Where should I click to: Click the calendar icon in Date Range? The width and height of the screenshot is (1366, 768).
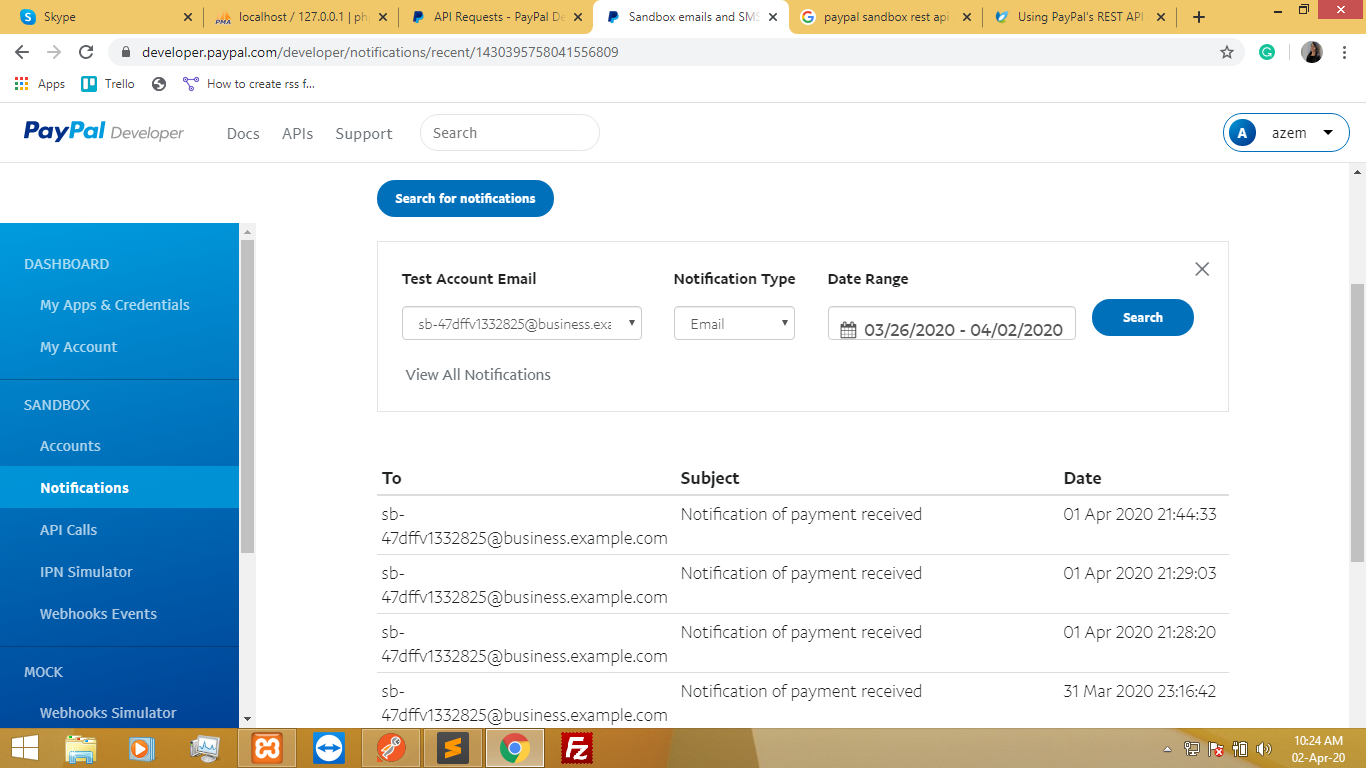point(848,330)
